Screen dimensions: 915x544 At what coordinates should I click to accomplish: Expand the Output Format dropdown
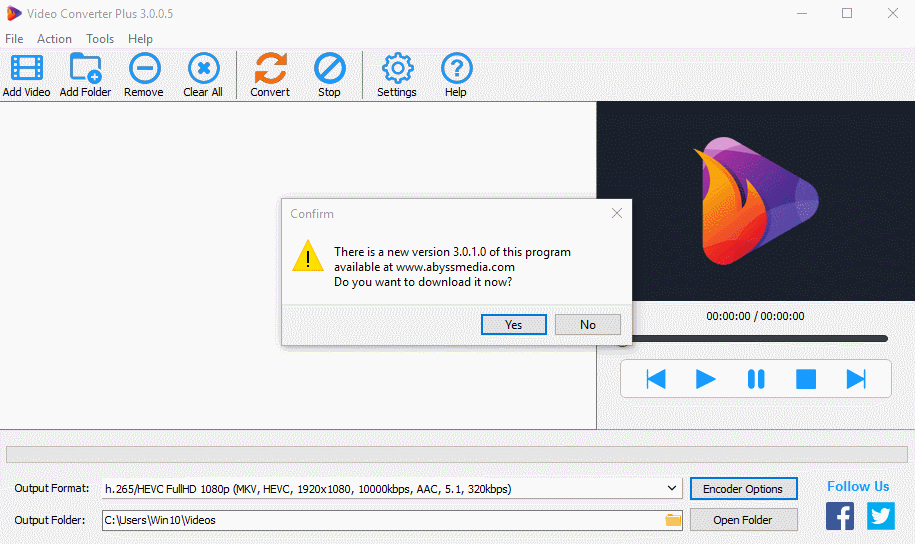(673, 489)
